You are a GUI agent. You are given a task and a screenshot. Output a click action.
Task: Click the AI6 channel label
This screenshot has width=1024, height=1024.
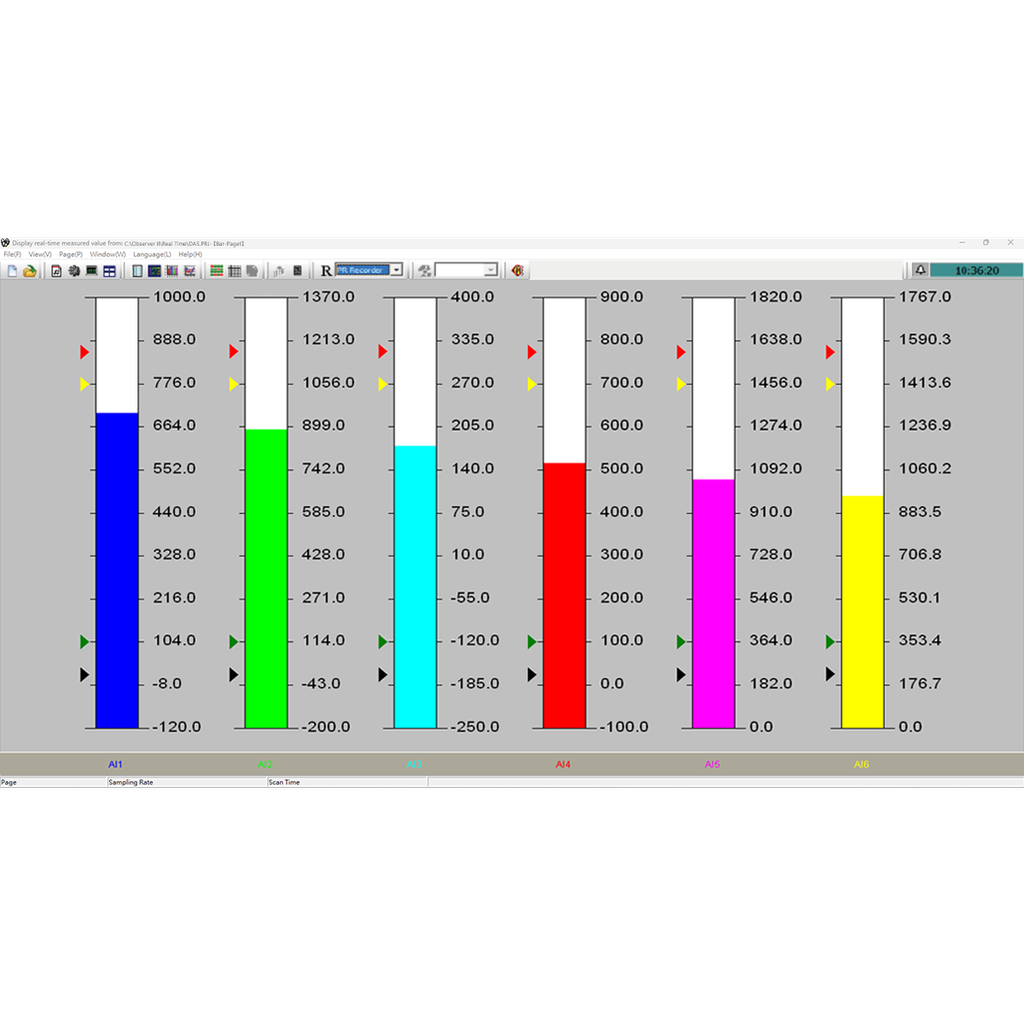(x=861, y=763)
